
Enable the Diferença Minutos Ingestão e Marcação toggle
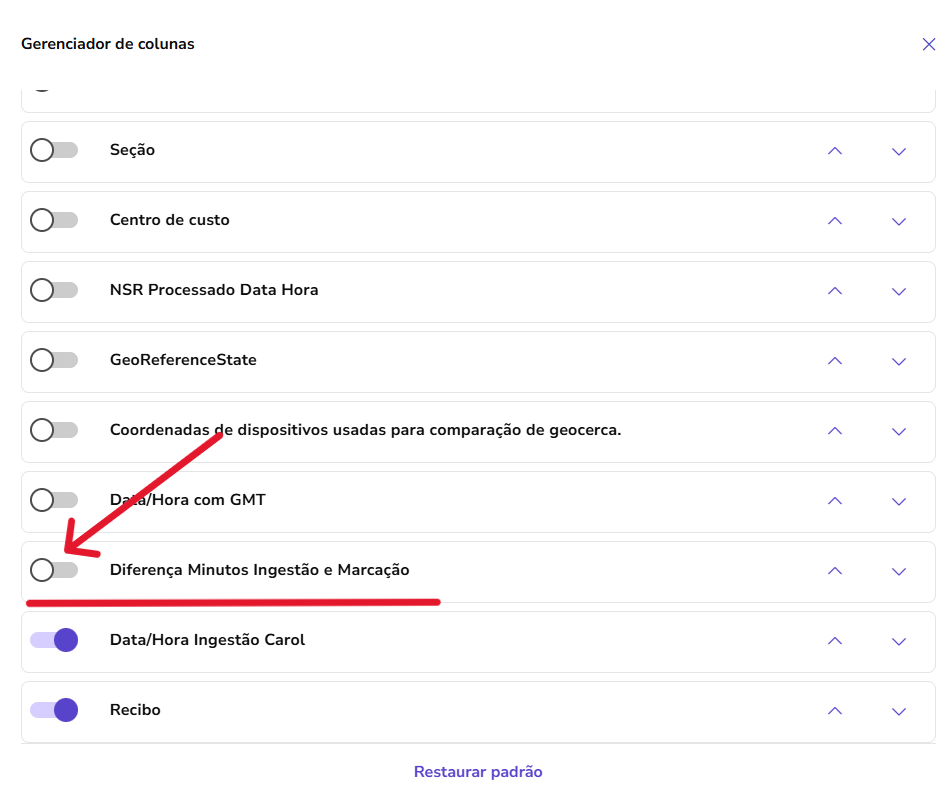pos(54,570)
